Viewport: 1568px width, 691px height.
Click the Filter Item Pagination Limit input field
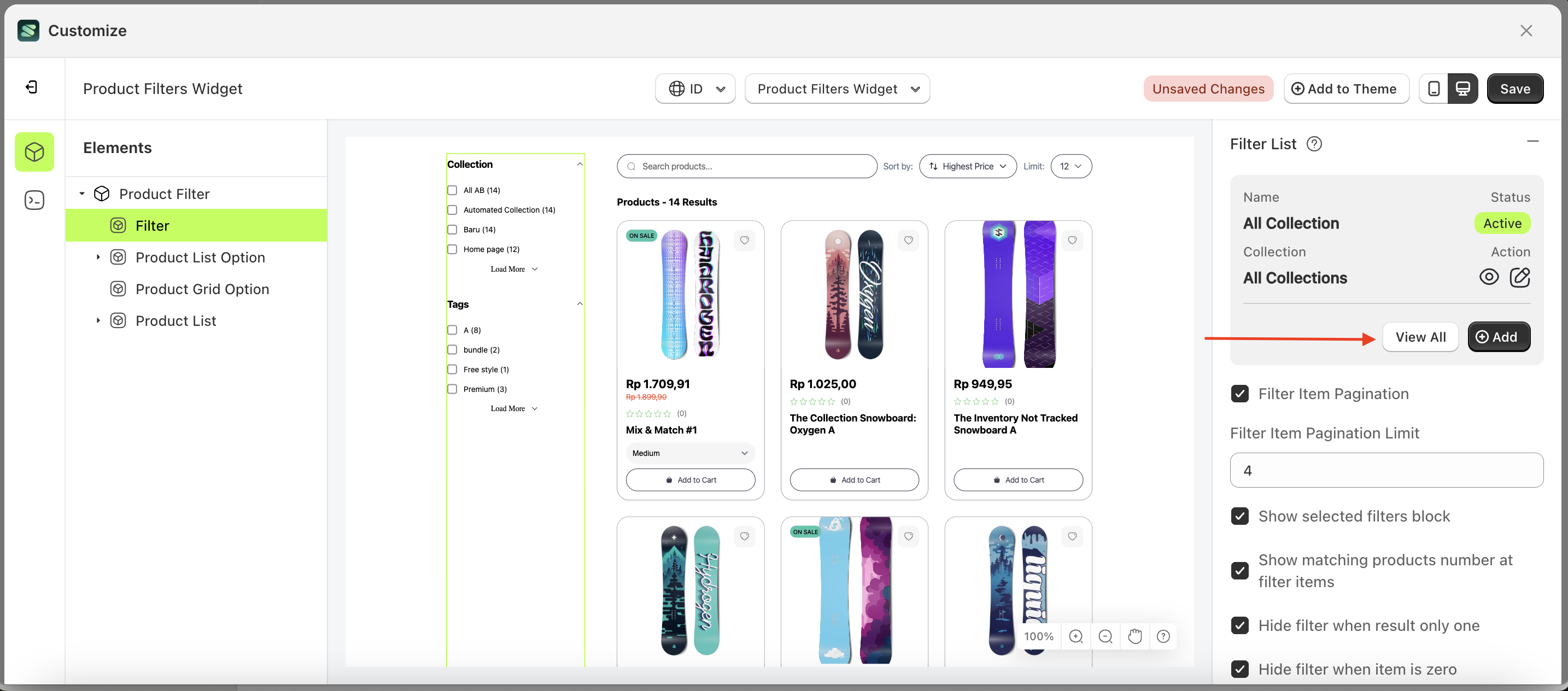pos(1386,470)
